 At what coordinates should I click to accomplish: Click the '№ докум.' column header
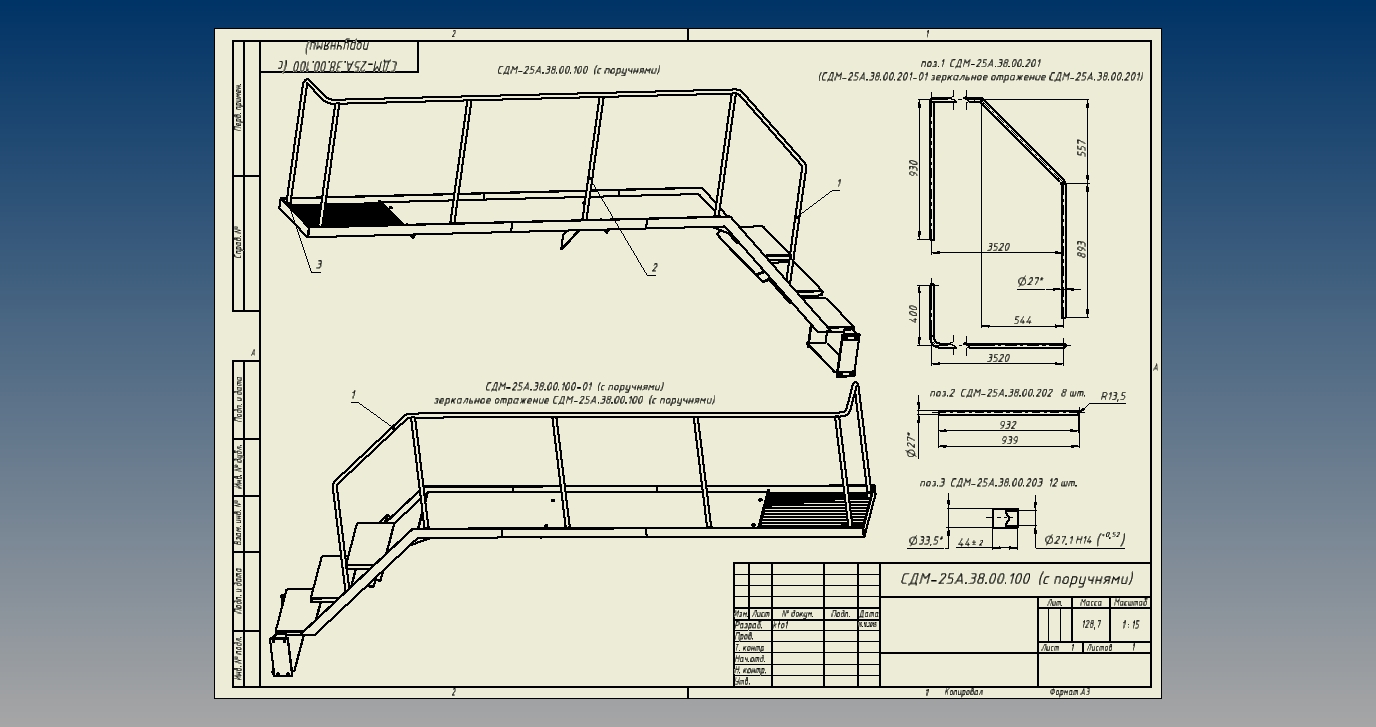coord(797,614)
